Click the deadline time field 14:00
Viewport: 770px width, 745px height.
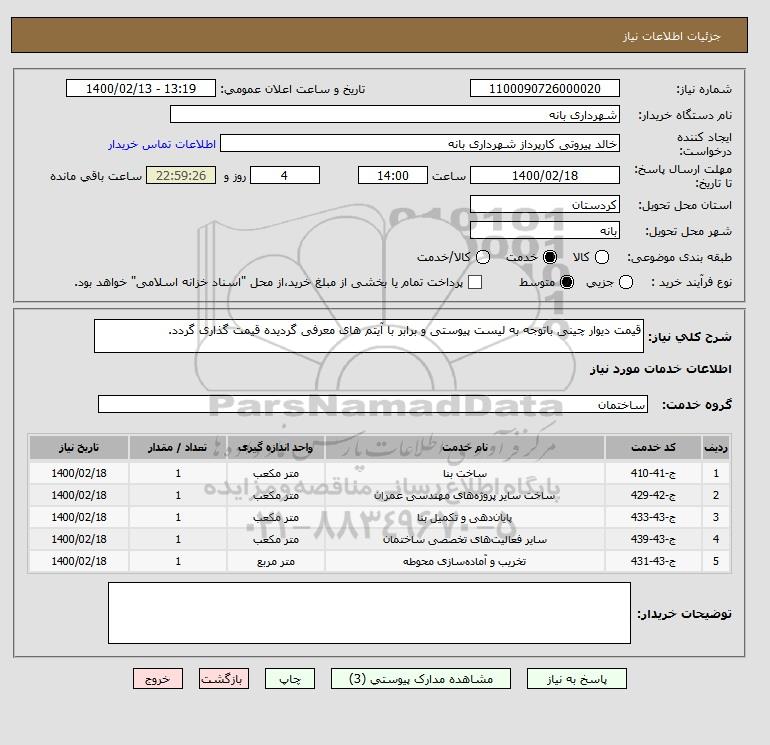[392, 175]
